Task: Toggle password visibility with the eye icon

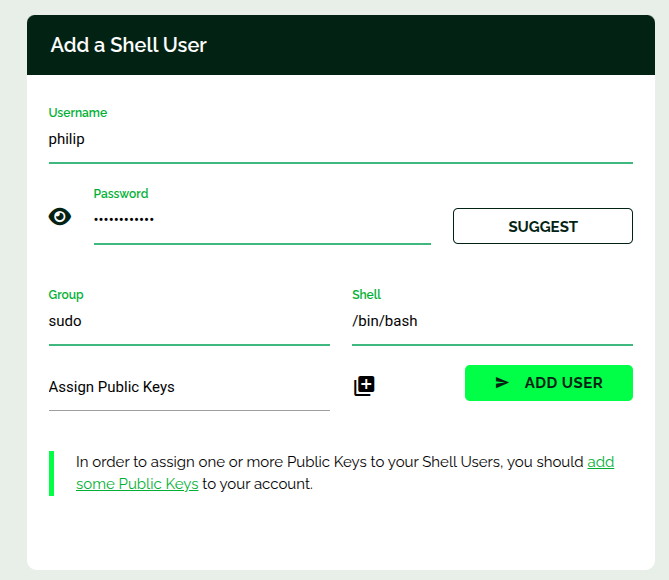Action: point(60,217)
